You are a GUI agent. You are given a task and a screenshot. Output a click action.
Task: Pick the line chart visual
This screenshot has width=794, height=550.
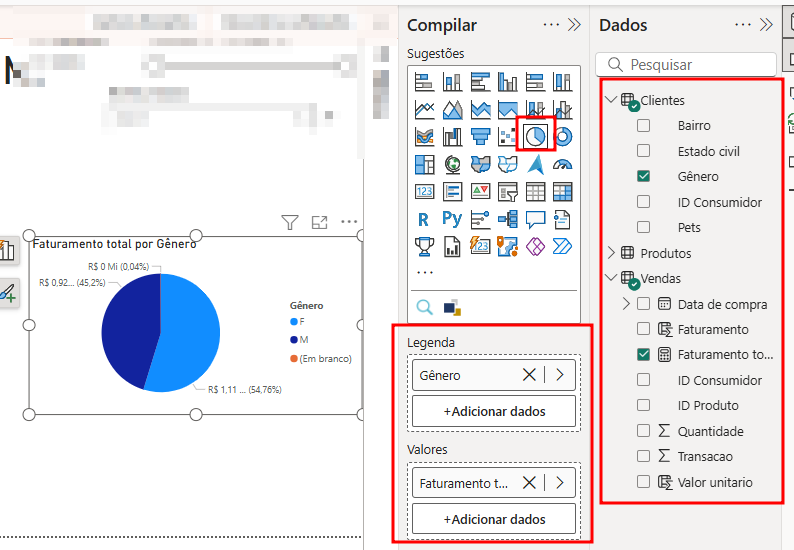click(x=424, y=109)
